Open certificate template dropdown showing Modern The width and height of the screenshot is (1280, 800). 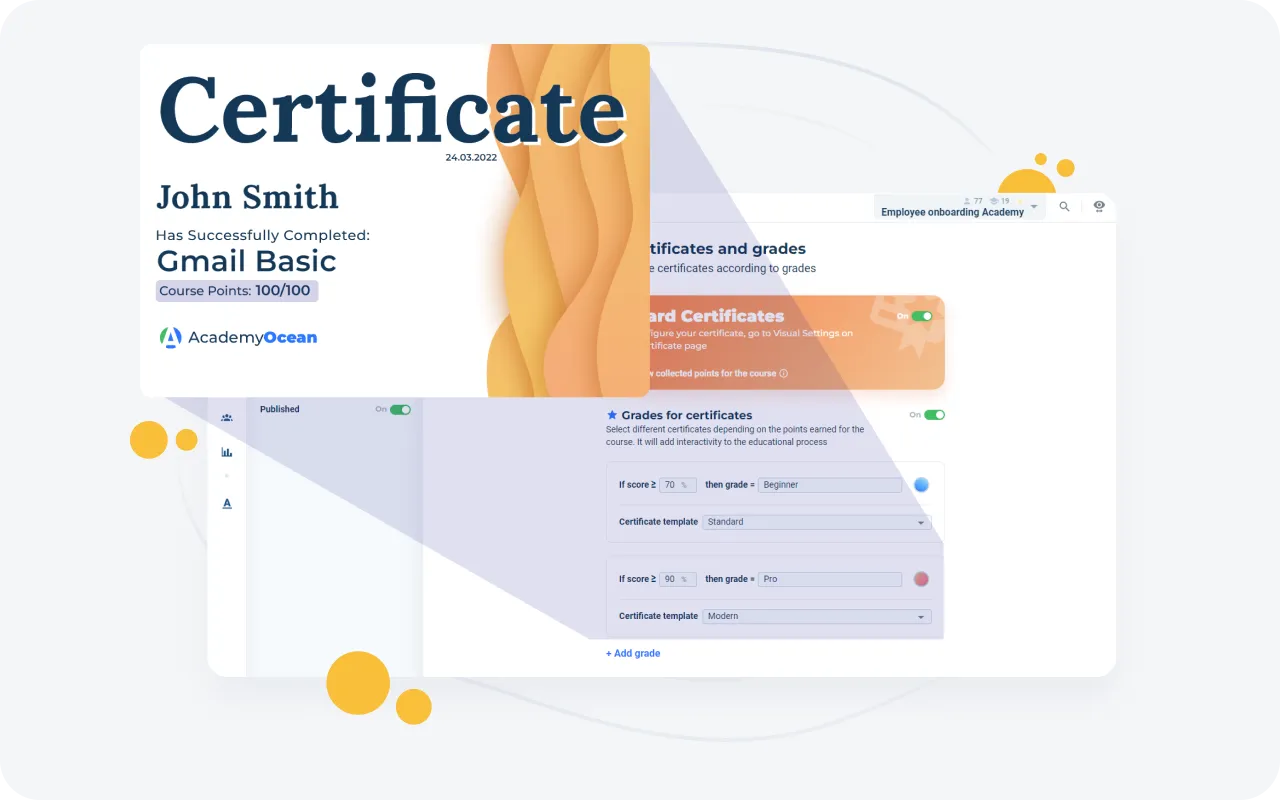pos(816,616)
